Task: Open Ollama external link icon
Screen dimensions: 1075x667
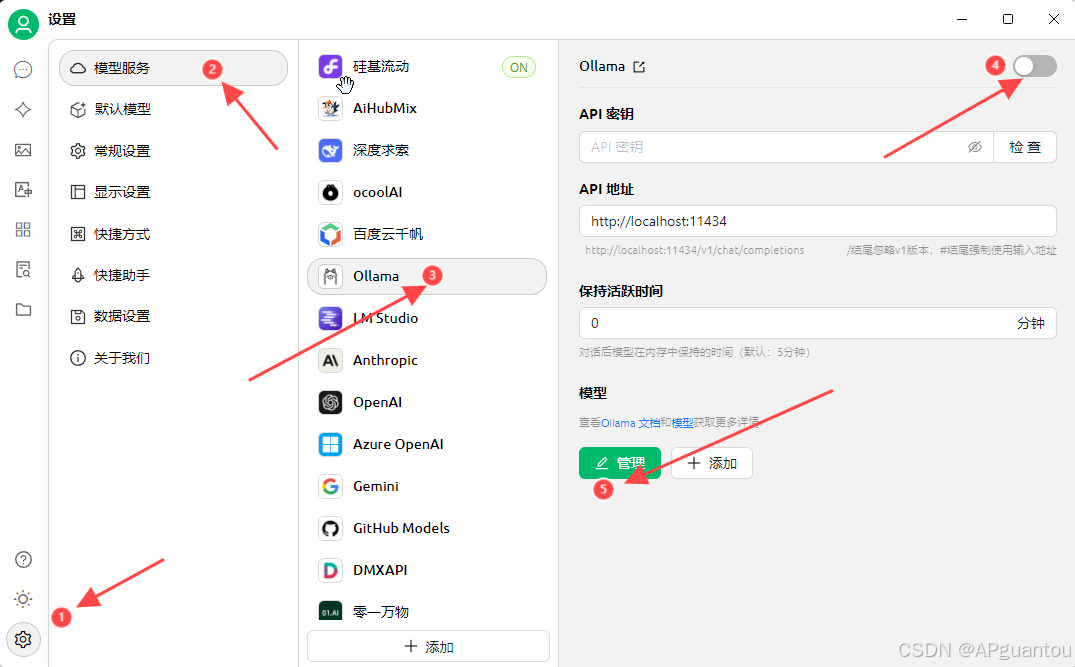Action: pyautogui.click(x=639, y=66)
